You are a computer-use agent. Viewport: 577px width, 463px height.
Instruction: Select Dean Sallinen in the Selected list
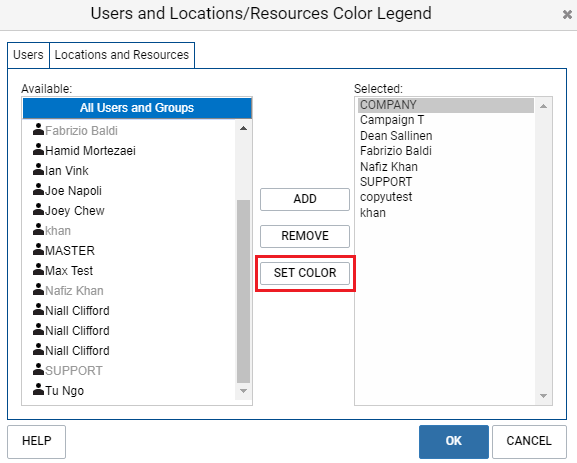pos(396,136)
